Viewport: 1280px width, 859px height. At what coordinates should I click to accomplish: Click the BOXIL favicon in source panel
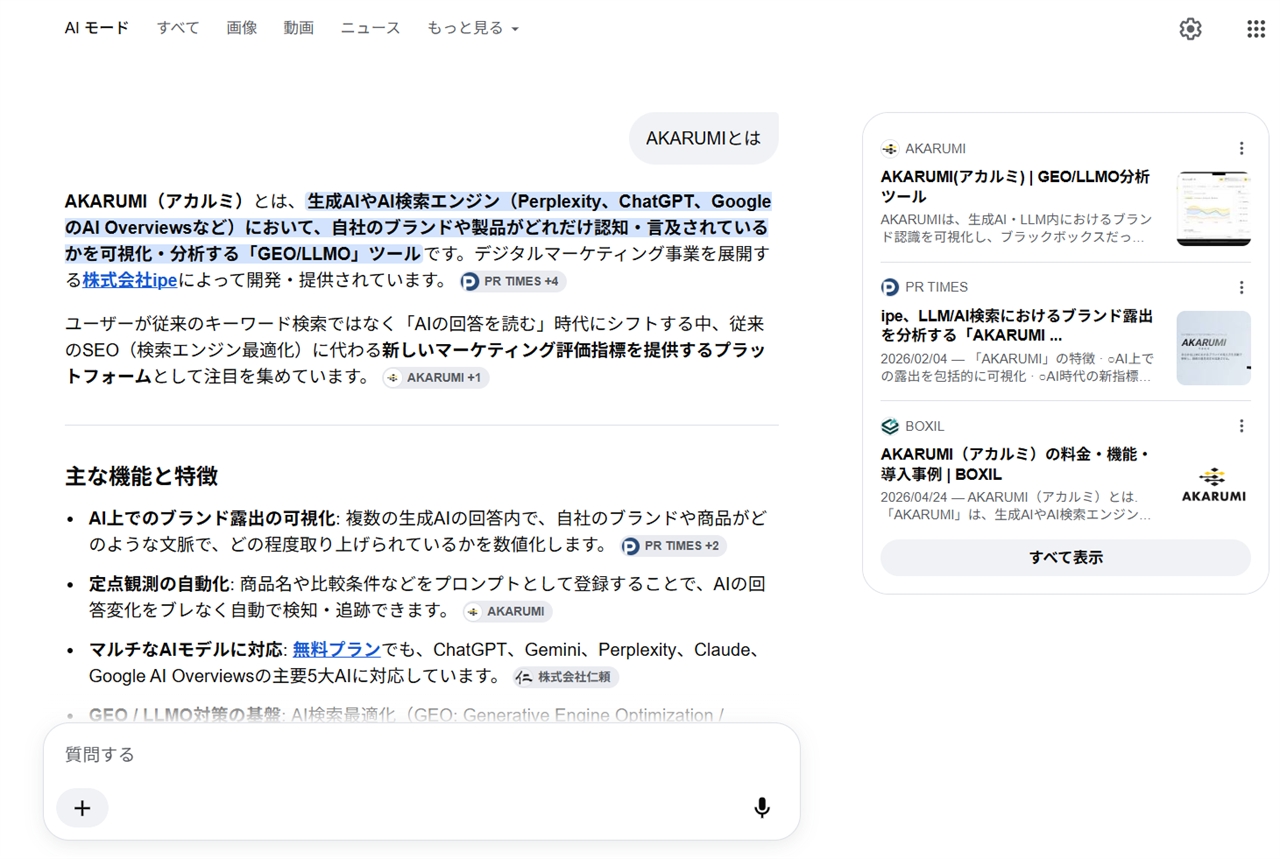click(890, 426)
